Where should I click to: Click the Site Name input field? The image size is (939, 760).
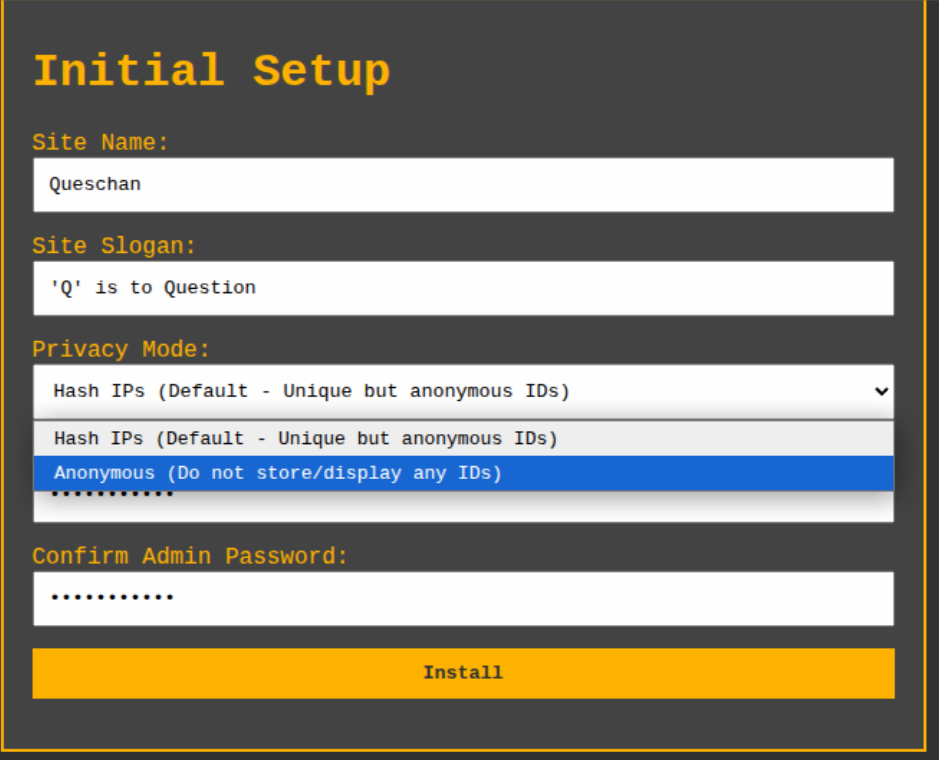462,185
